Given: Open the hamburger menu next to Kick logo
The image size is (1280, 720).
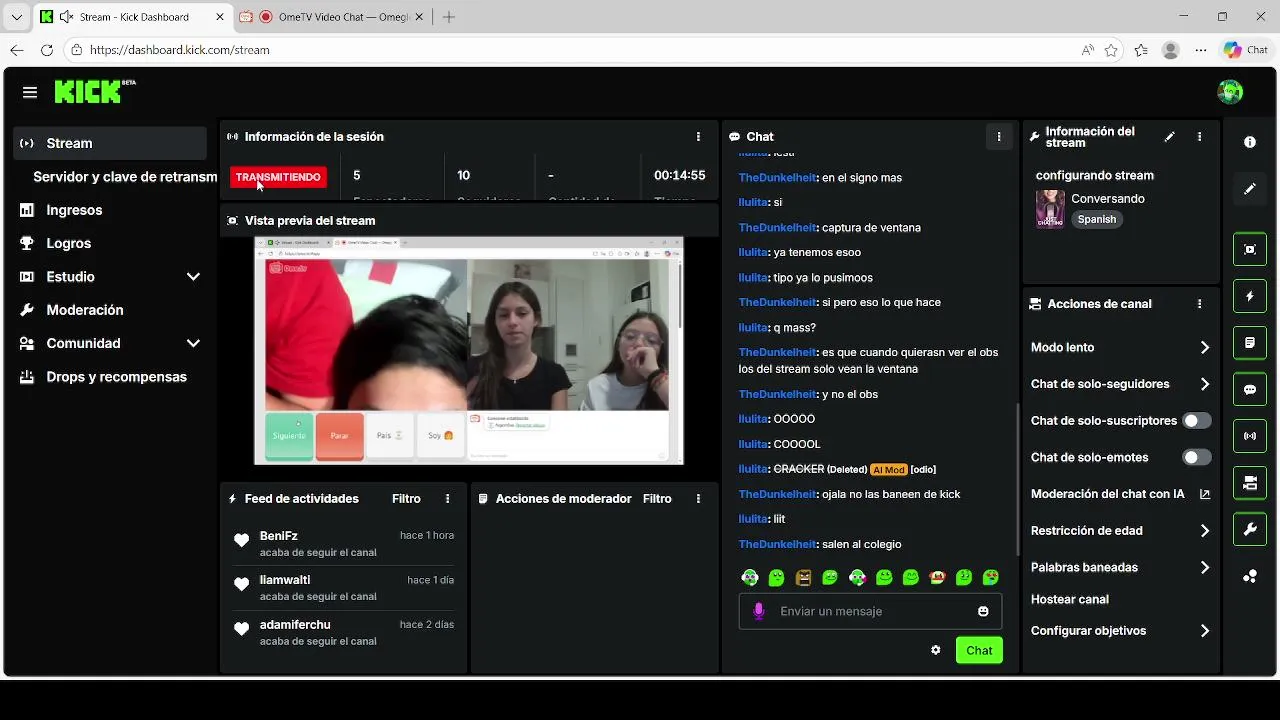Looking at the screenshot, I should [30, 92].
